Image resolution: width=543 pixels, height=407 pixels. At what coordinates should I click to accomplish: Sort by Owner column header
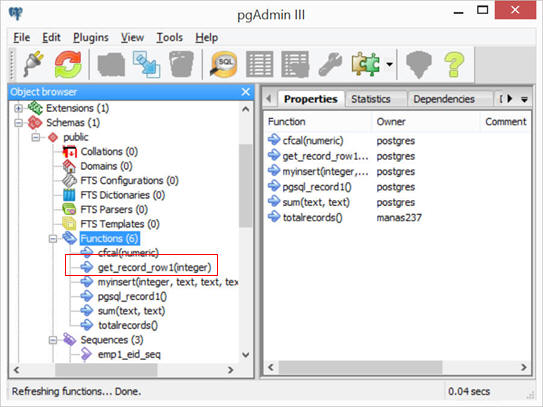[x=426, y=122]
